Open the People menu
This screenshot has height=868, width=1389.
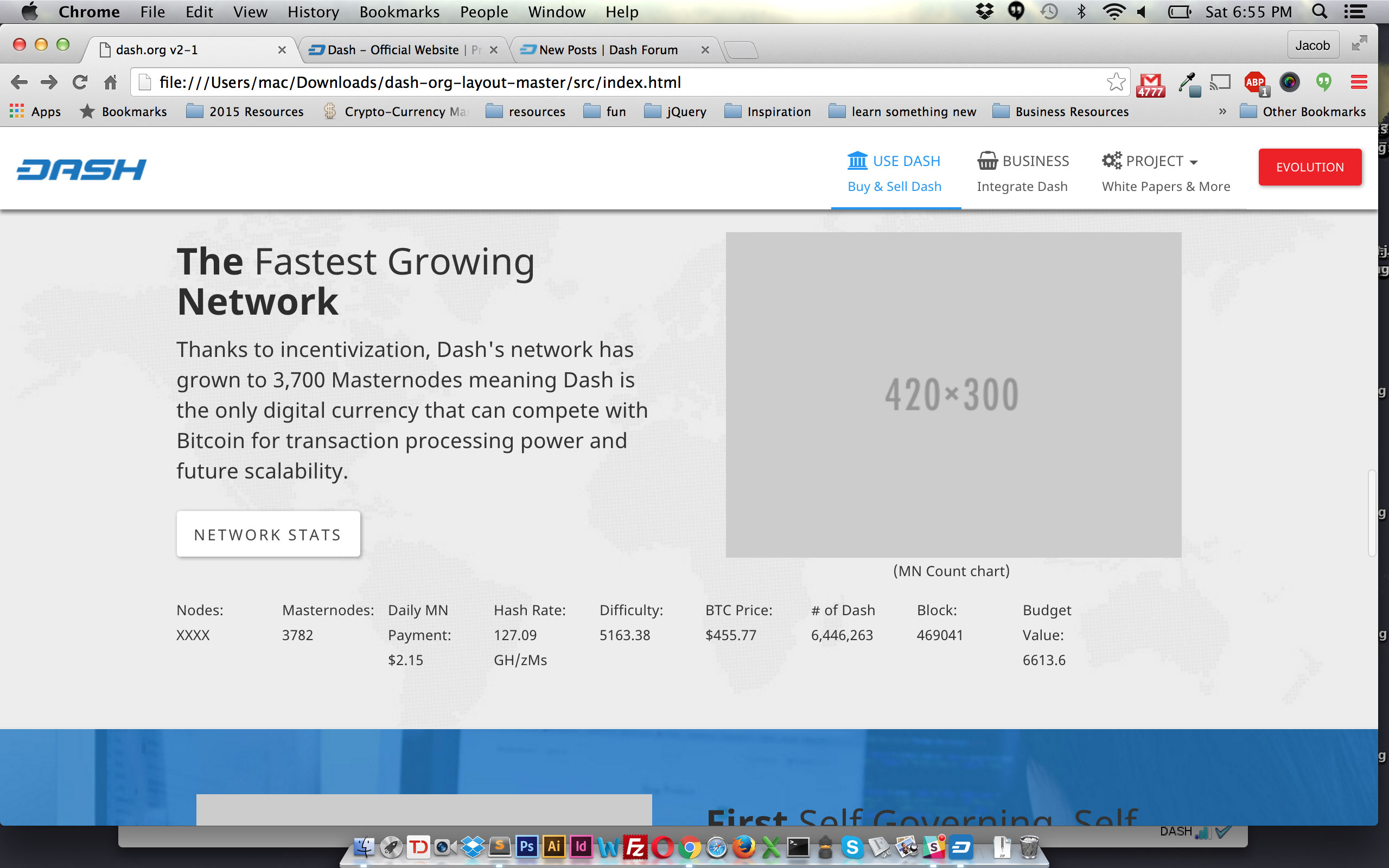click(484, 11)
